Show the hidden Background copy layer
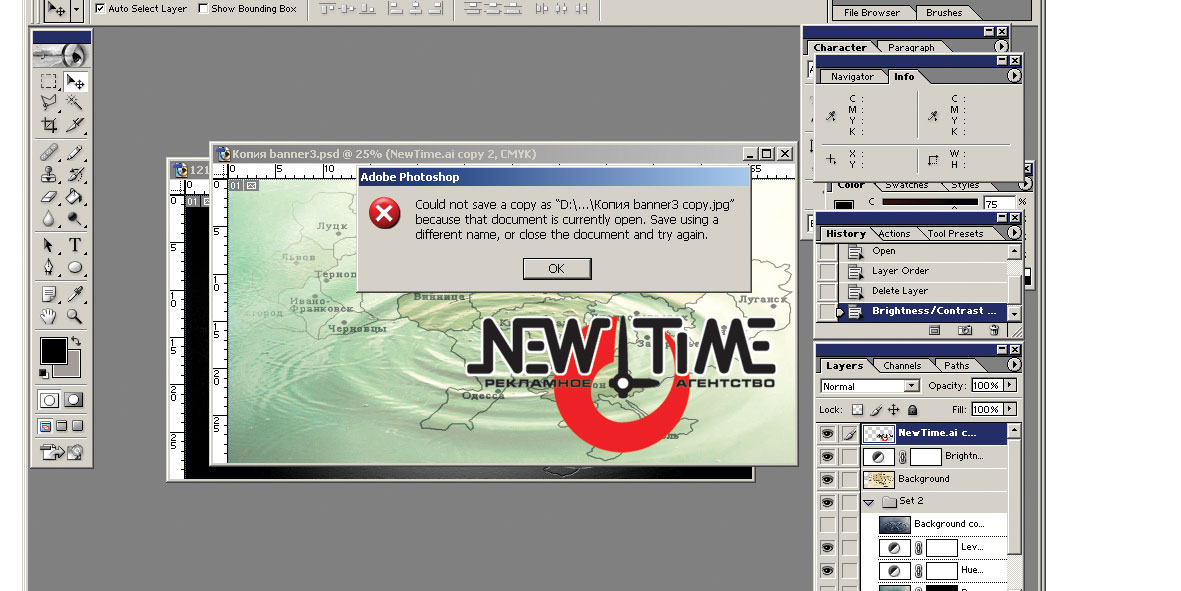The height and width of the screenshot is (591, 1181). (827, 524)
